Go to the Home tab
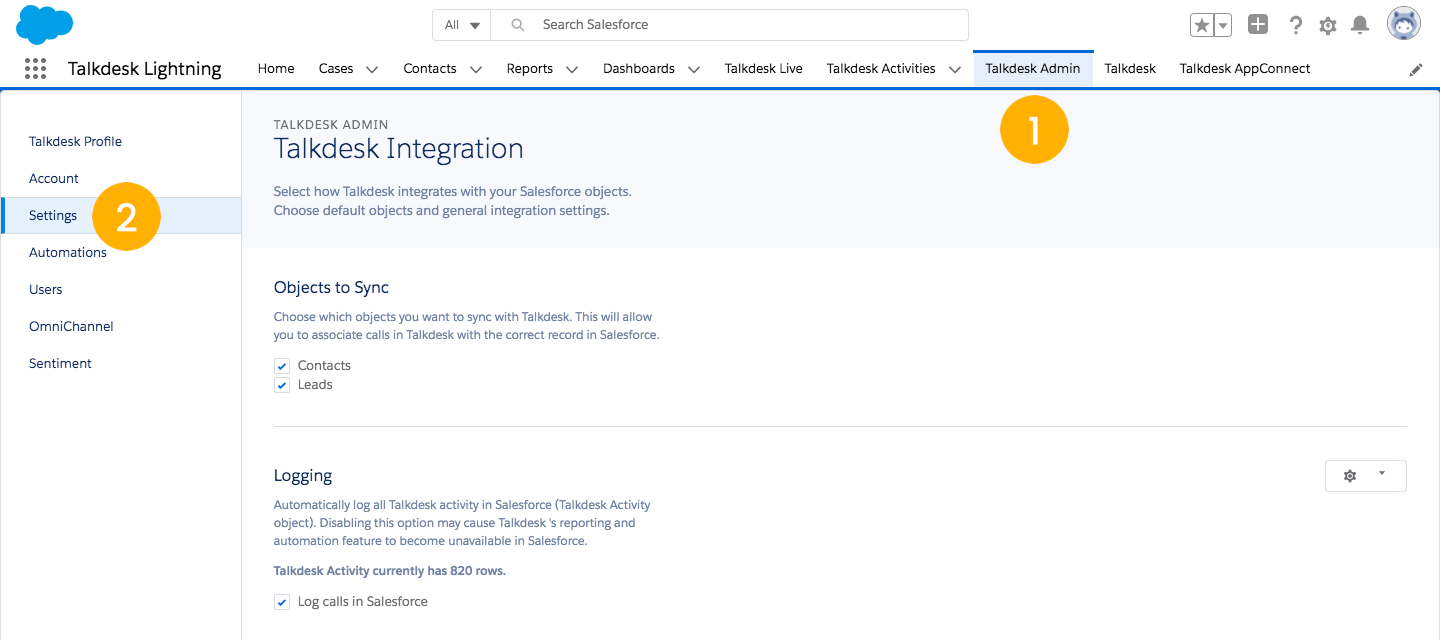Viewport: 1440px width, 640px height. coord(276,69)
